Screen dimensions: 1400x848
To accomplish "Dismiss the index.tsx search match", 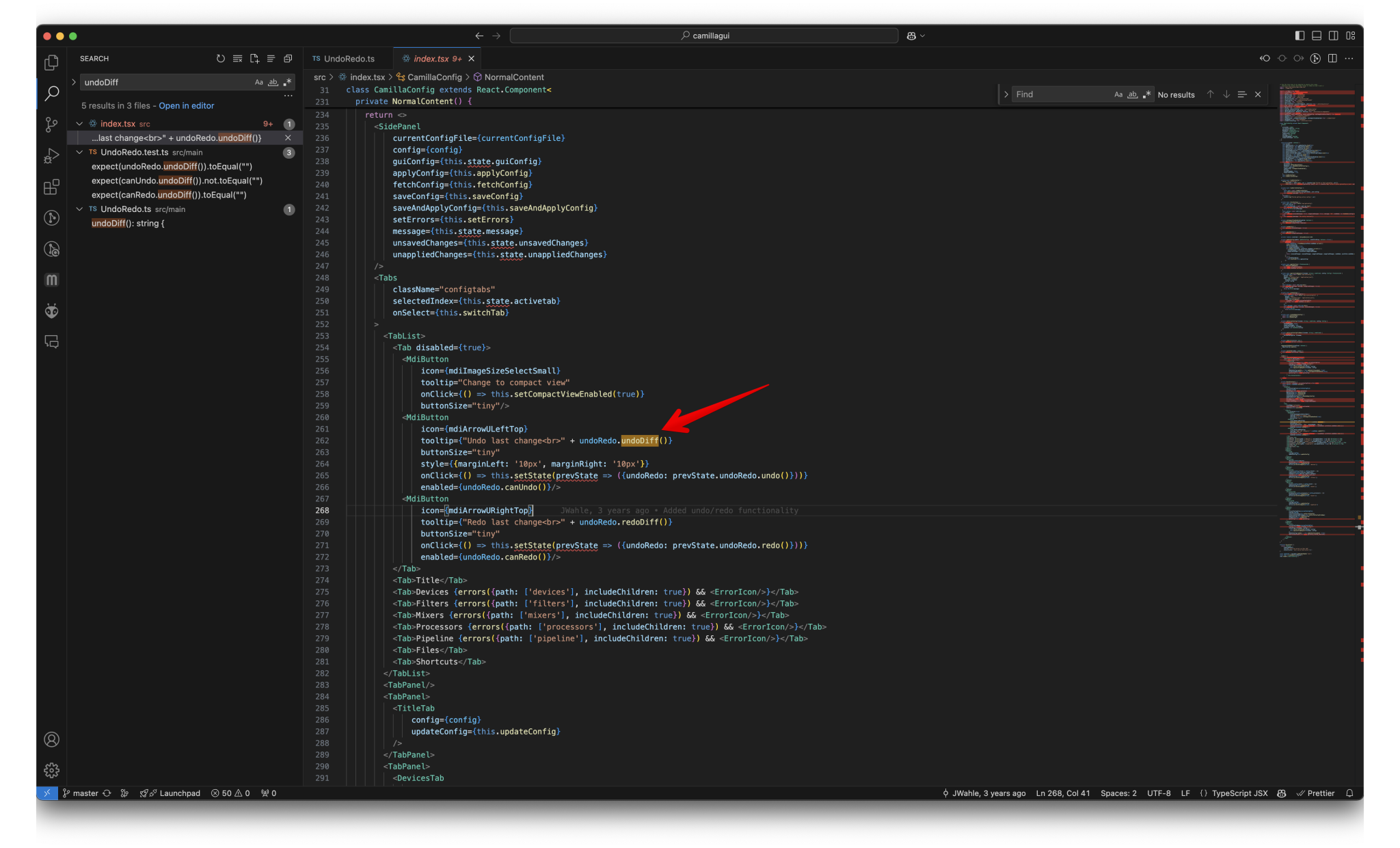I will 288,138.
